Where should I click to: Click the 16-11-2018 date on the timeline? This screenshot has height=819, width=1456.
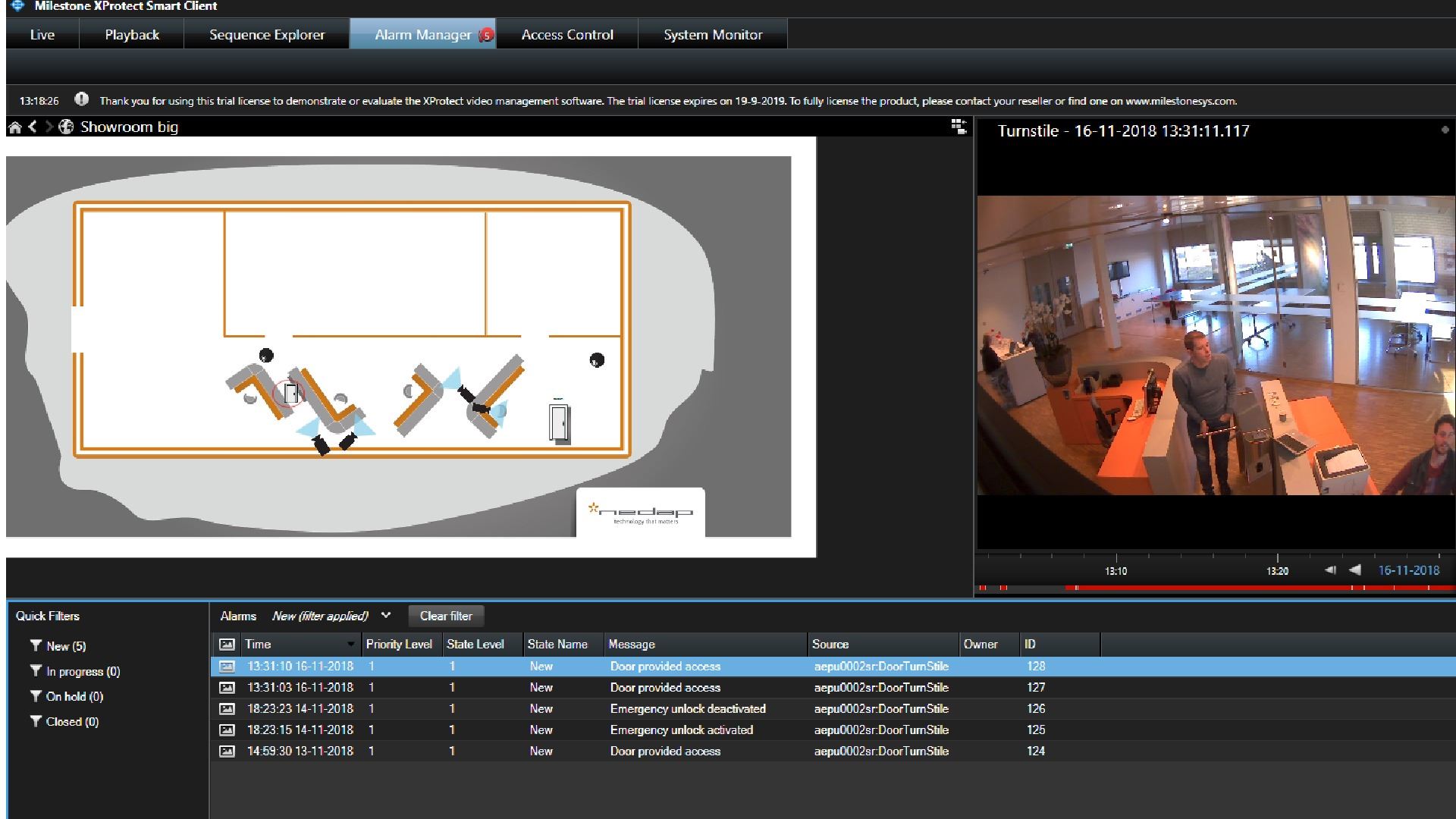pos(1408,570)
